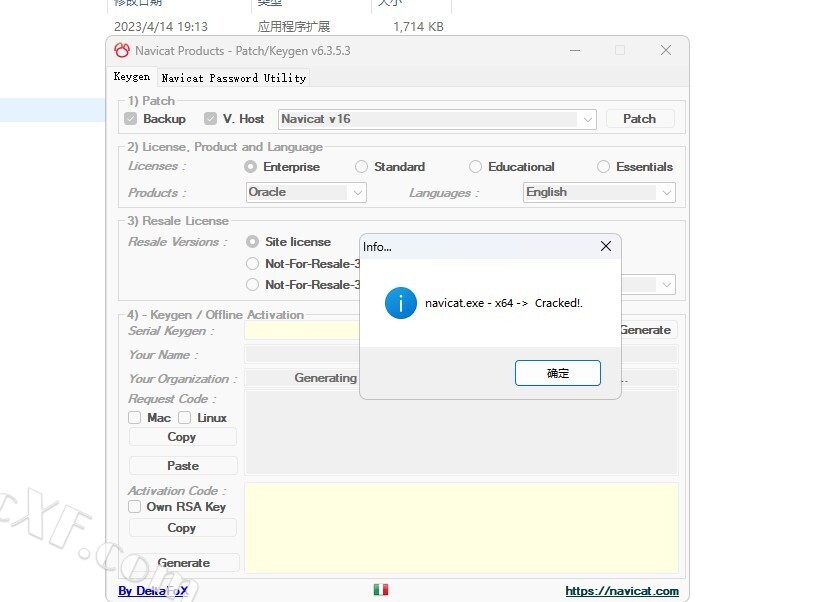The image size is (818, 602).
Task: Click the "navicat.exe - x64 -> Cracked!." message
Action: coord(504,303)
